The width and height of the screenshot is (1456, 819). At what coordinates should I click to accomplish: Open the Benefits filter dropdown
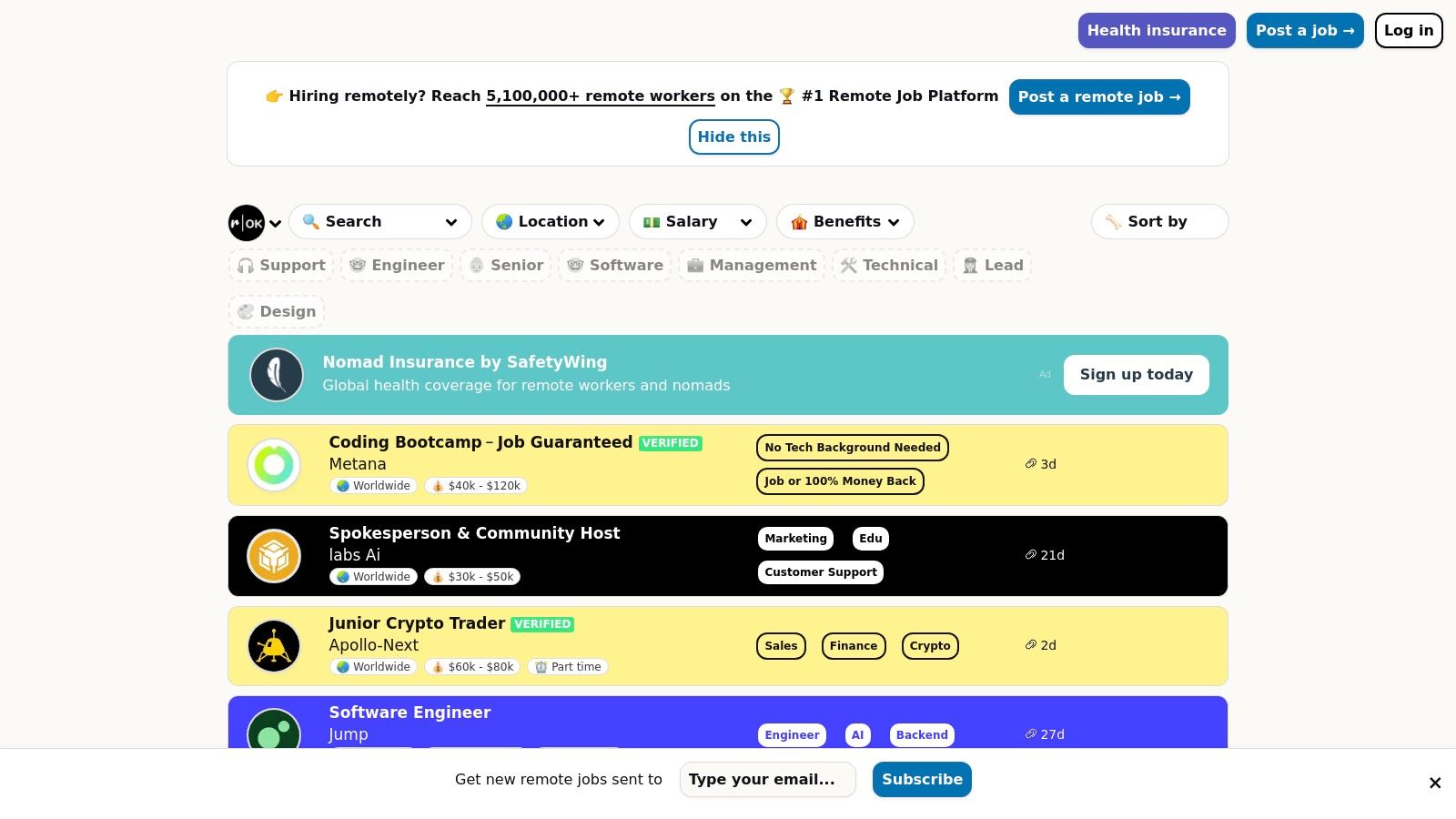point(845,222)
